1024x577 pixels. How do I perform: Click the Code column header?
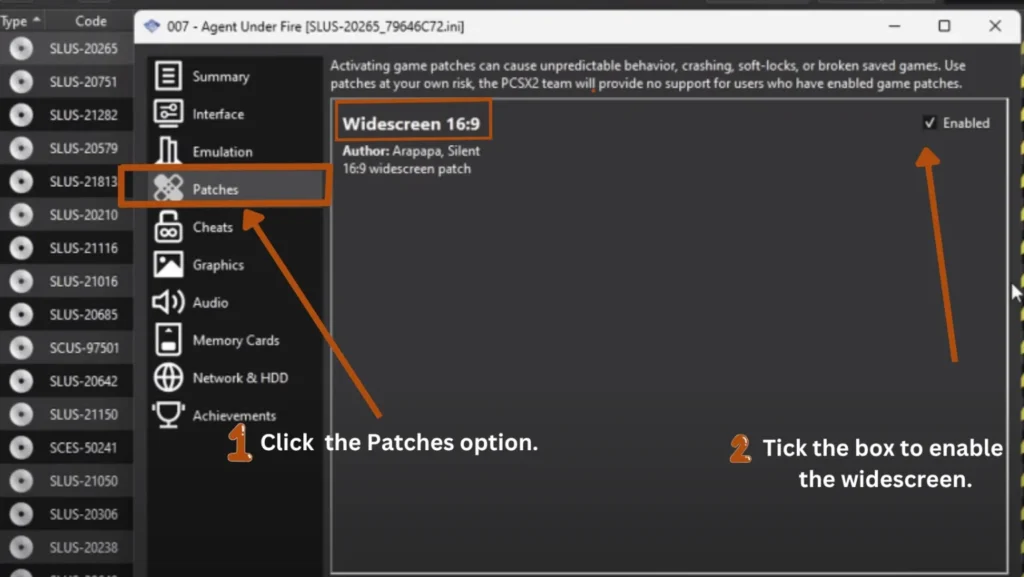[90, 22]
